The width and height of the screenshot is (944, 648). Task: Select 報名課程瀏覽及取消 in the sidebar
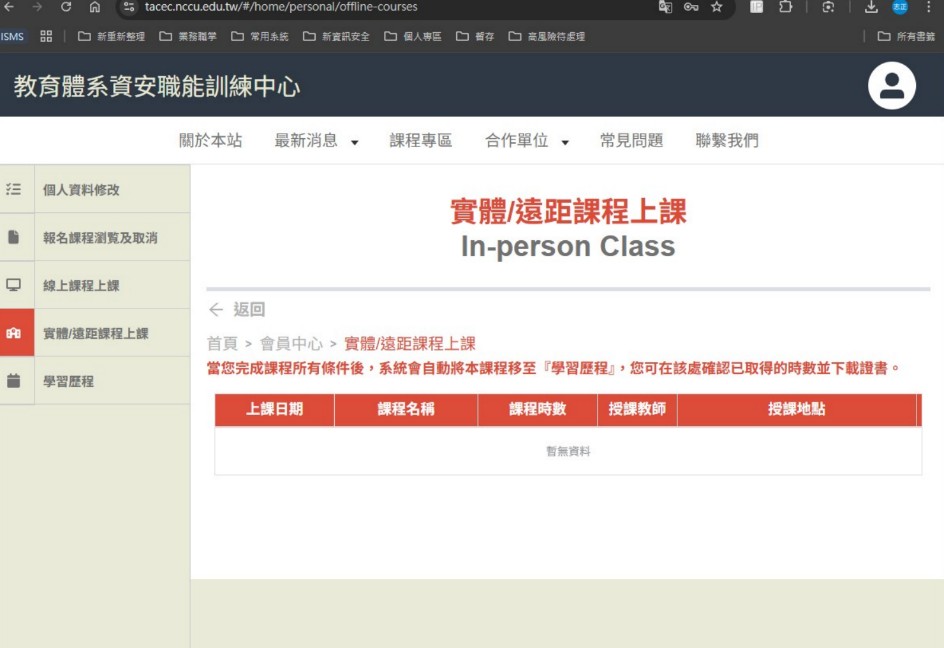click(x=100, y=238)
